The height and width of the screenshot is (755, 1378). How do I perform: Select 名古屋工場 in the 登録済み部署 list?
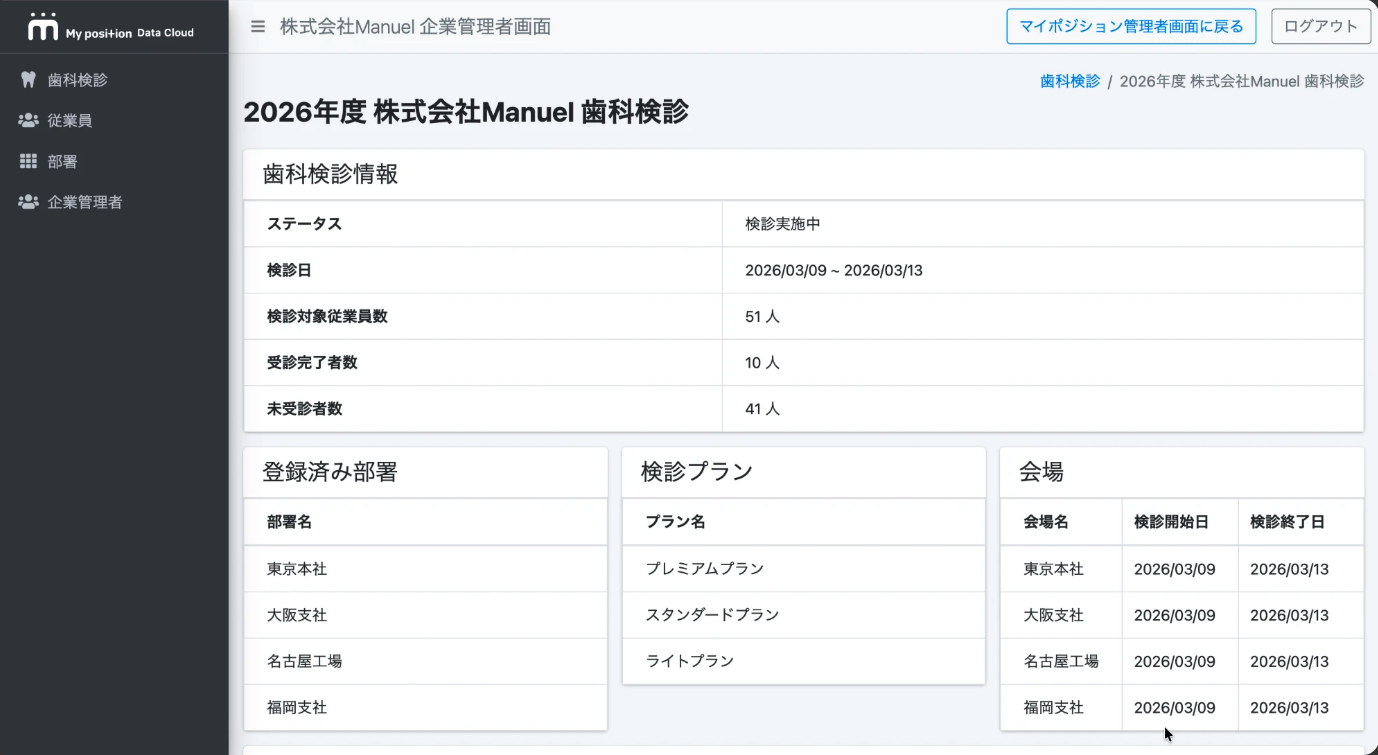pyautogui.click(x=425, y=661)
